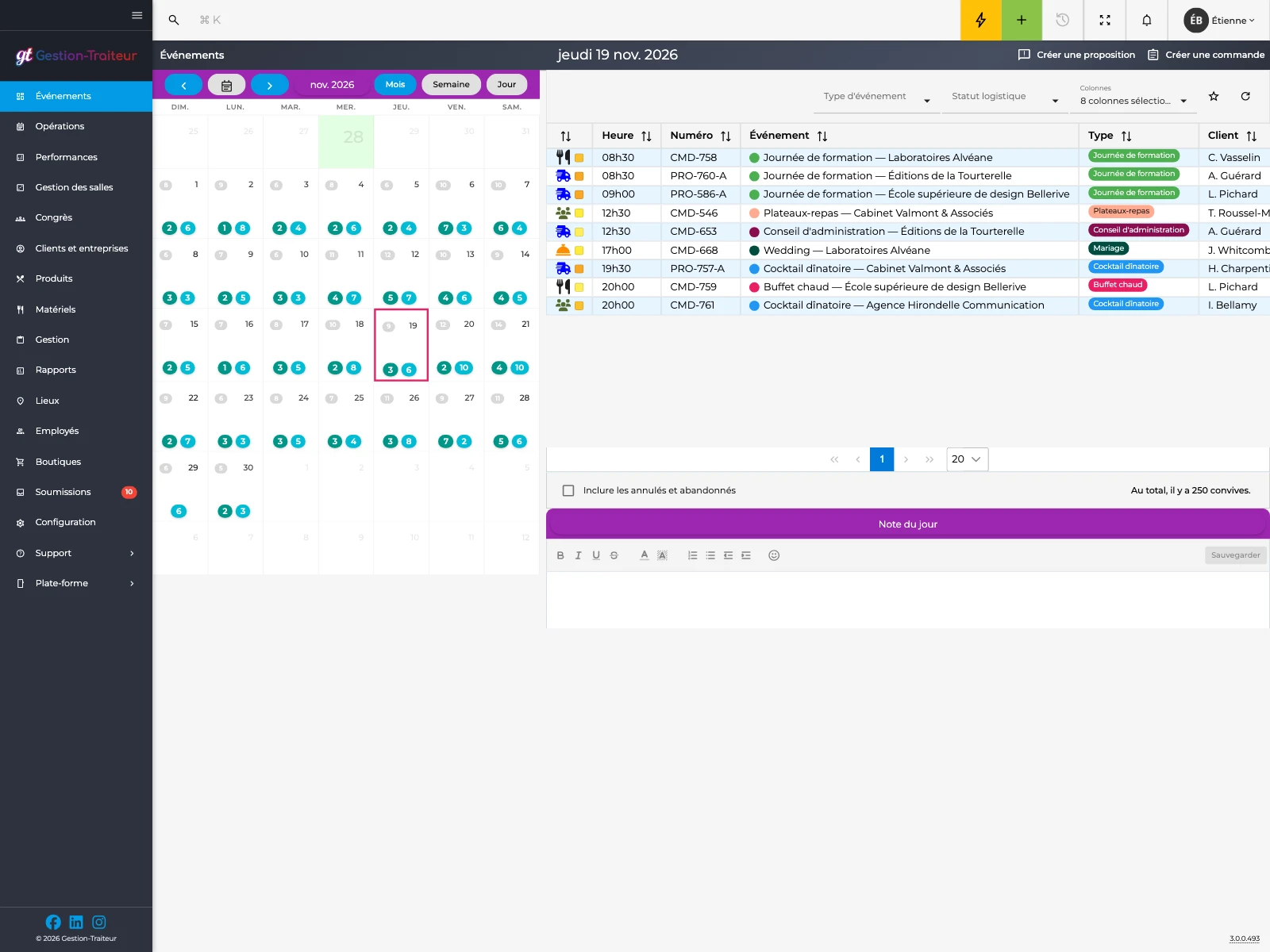Open Opérations in sidebar

coord(76,126)
